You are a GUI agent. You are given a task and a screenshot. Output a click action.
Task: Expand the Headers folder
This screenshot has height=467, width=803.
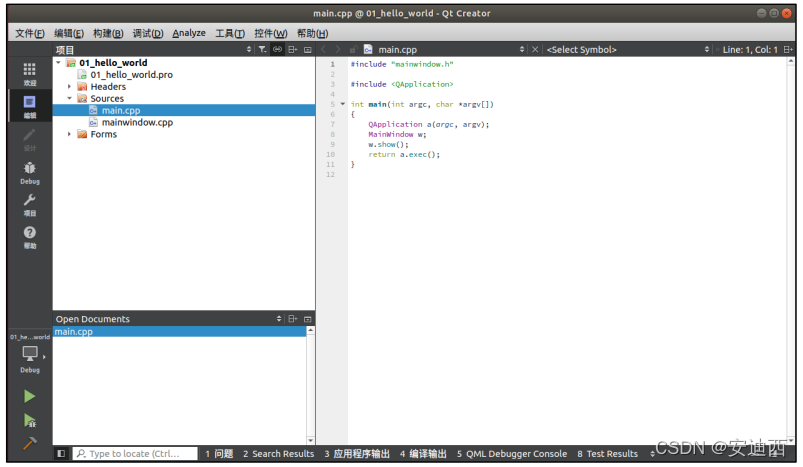[70, 87]
